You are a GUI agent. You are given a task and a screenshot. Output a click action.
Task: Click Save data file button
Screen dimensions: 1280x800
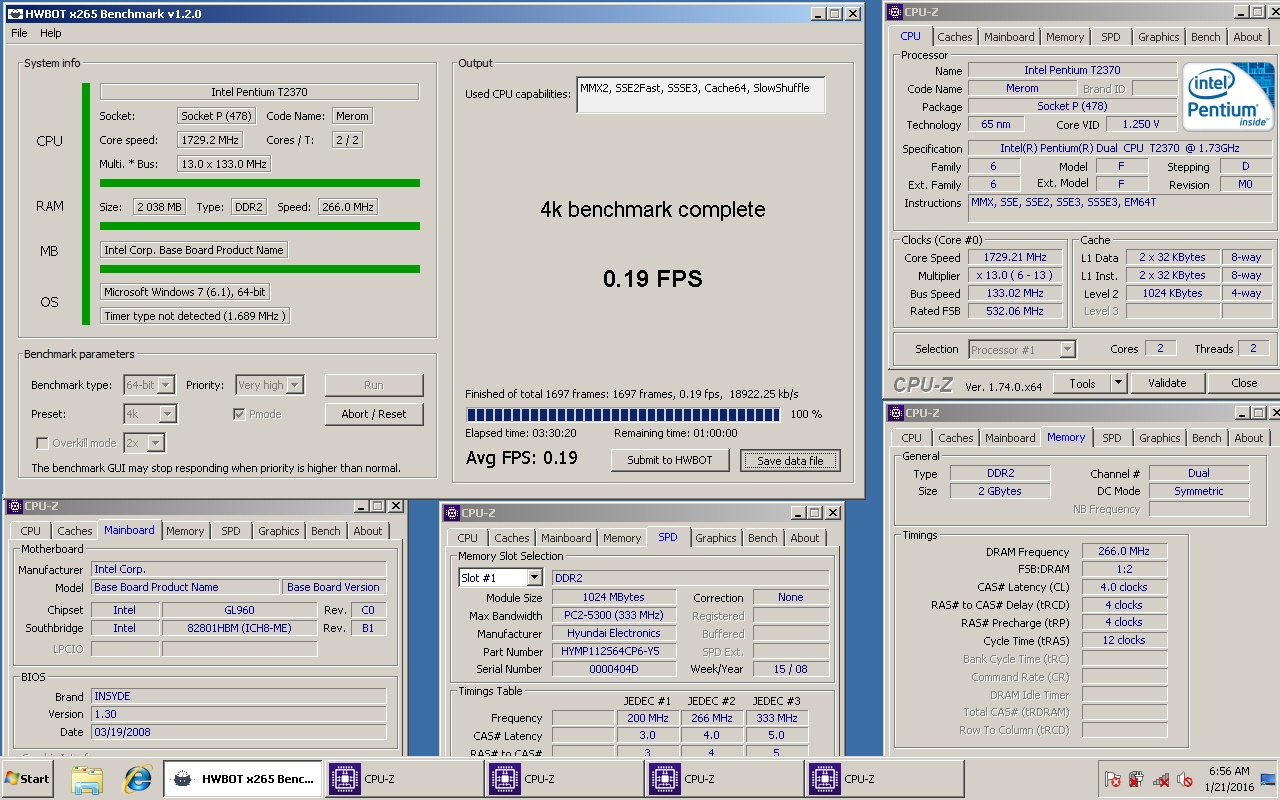pos(790,460)
